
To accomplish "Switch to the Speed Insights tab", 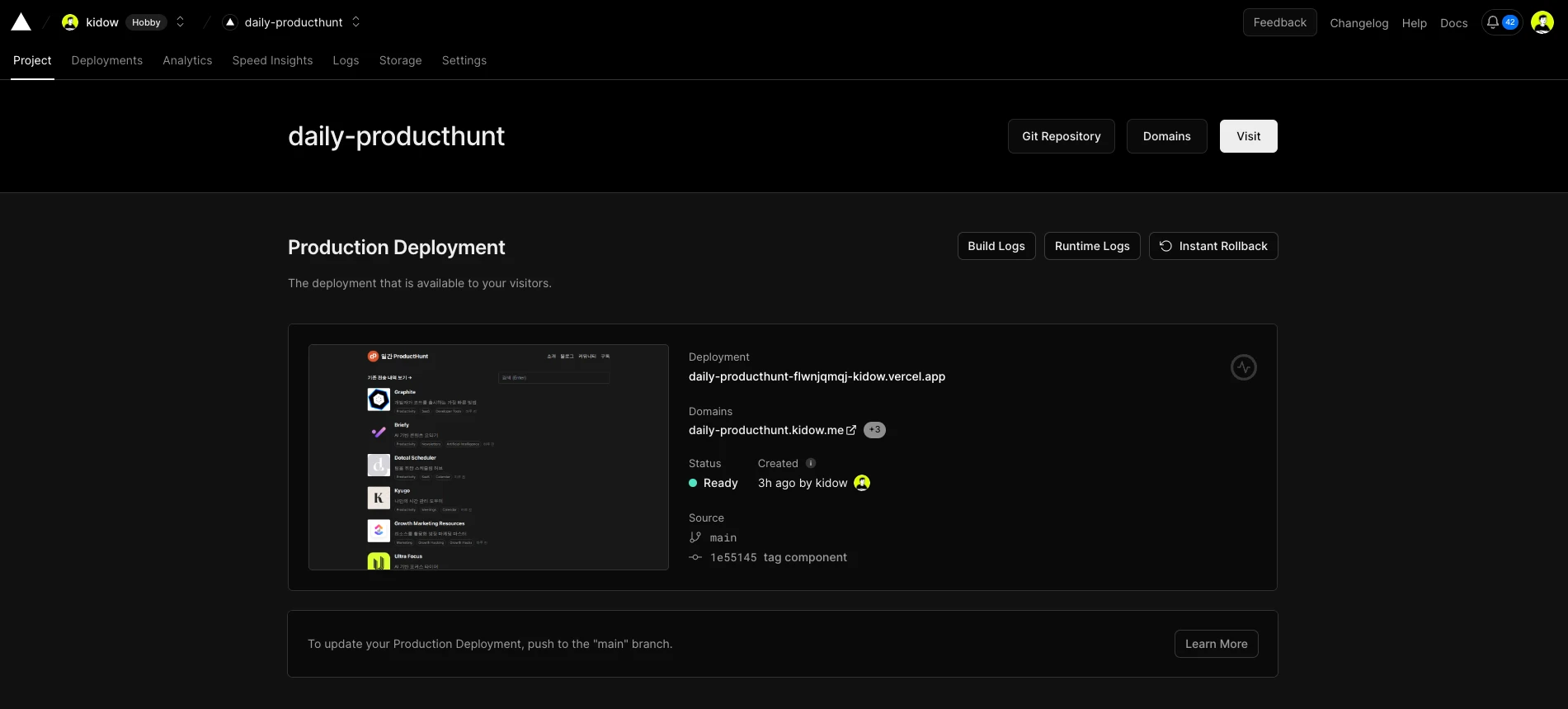I will [272, 60].
